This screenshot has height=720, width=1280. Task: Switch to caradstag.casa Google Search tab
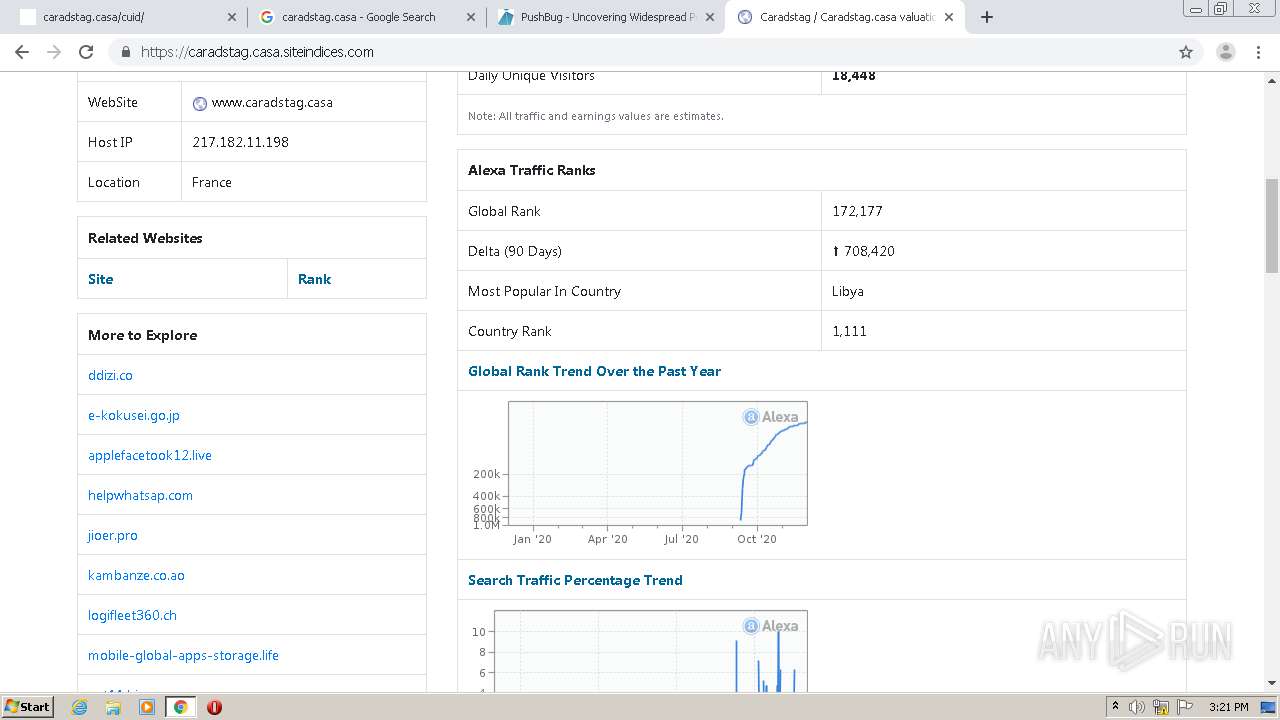coord(366,17)
